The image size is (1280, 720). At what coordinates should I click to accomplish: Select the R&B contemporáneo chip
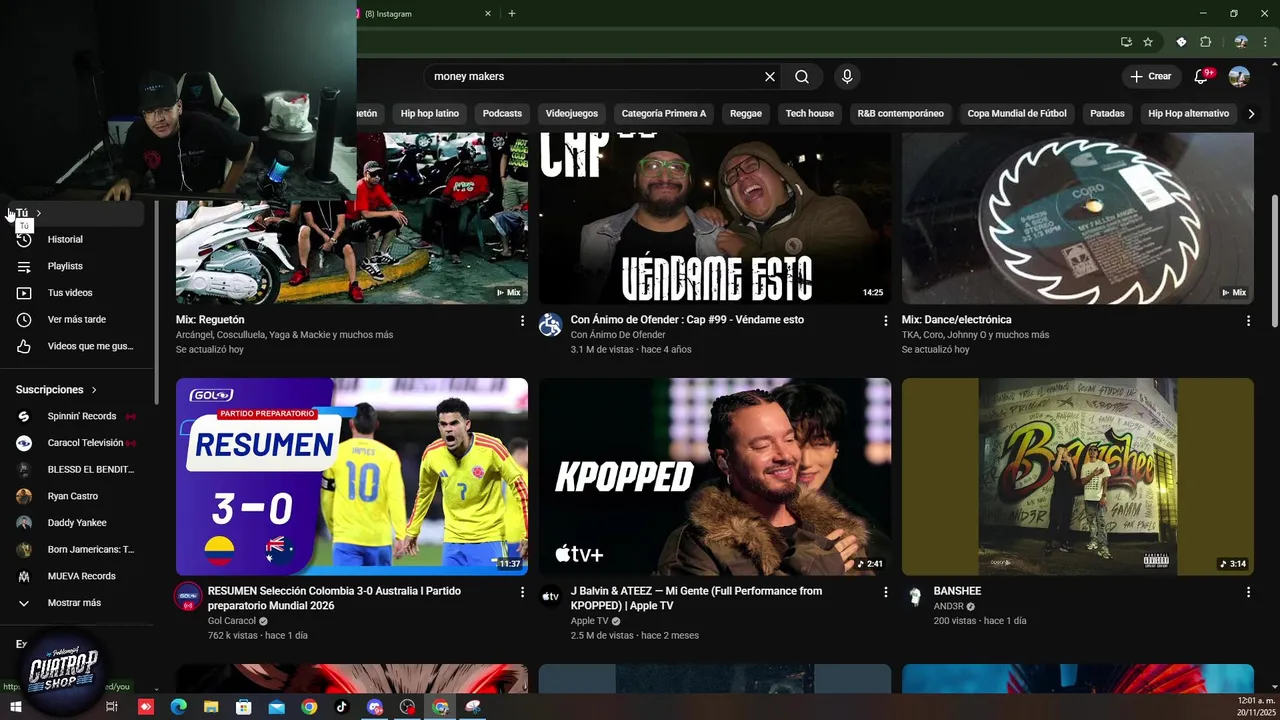click(901, 114)
